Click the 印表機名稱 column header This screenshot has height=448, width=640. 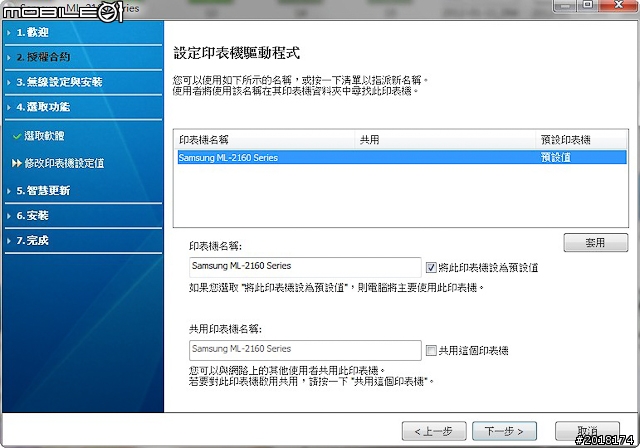(x=264, y=140)
